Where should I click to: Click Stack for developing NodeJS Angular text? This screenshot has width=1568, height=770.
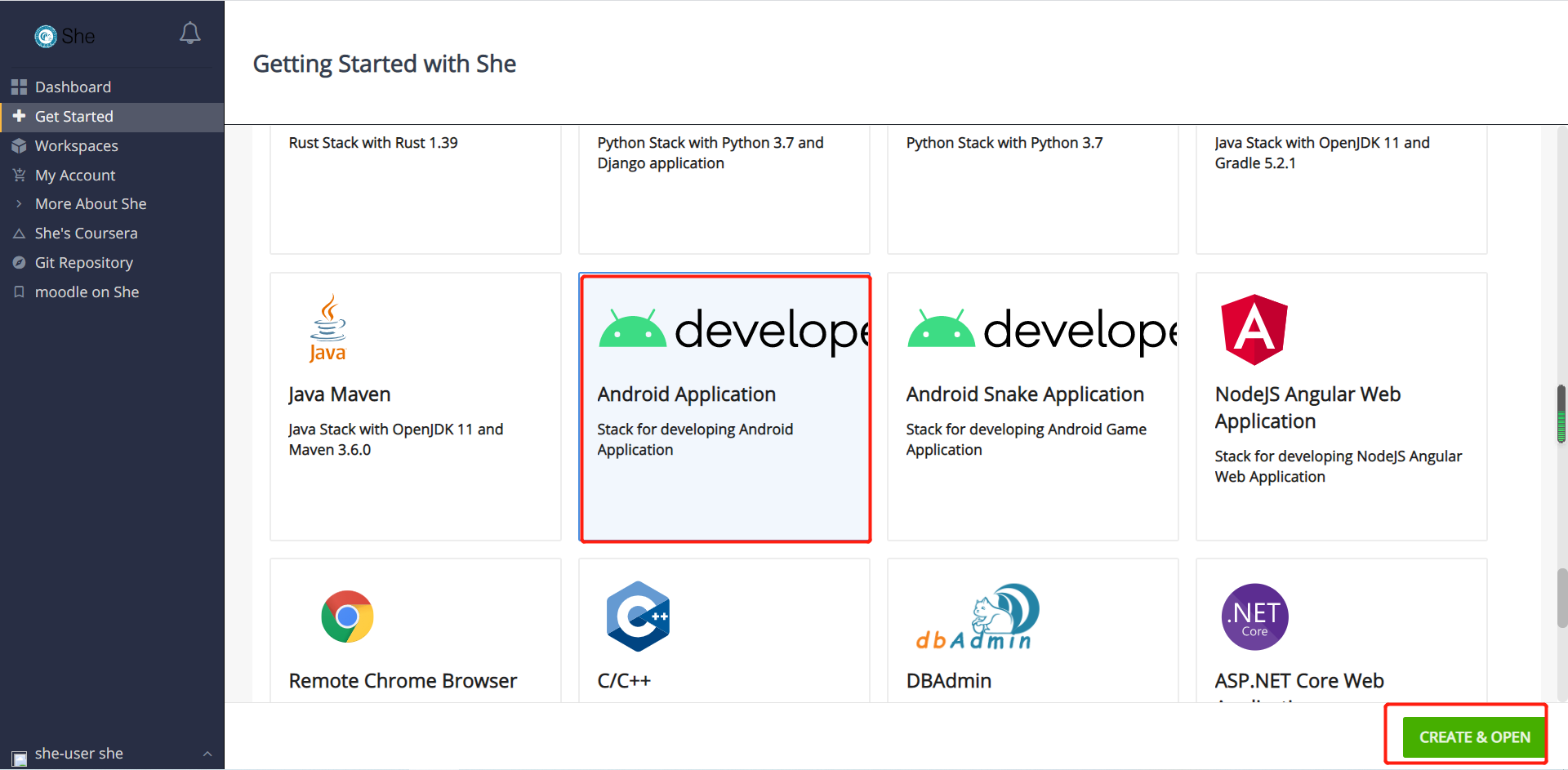[1339, 466]
